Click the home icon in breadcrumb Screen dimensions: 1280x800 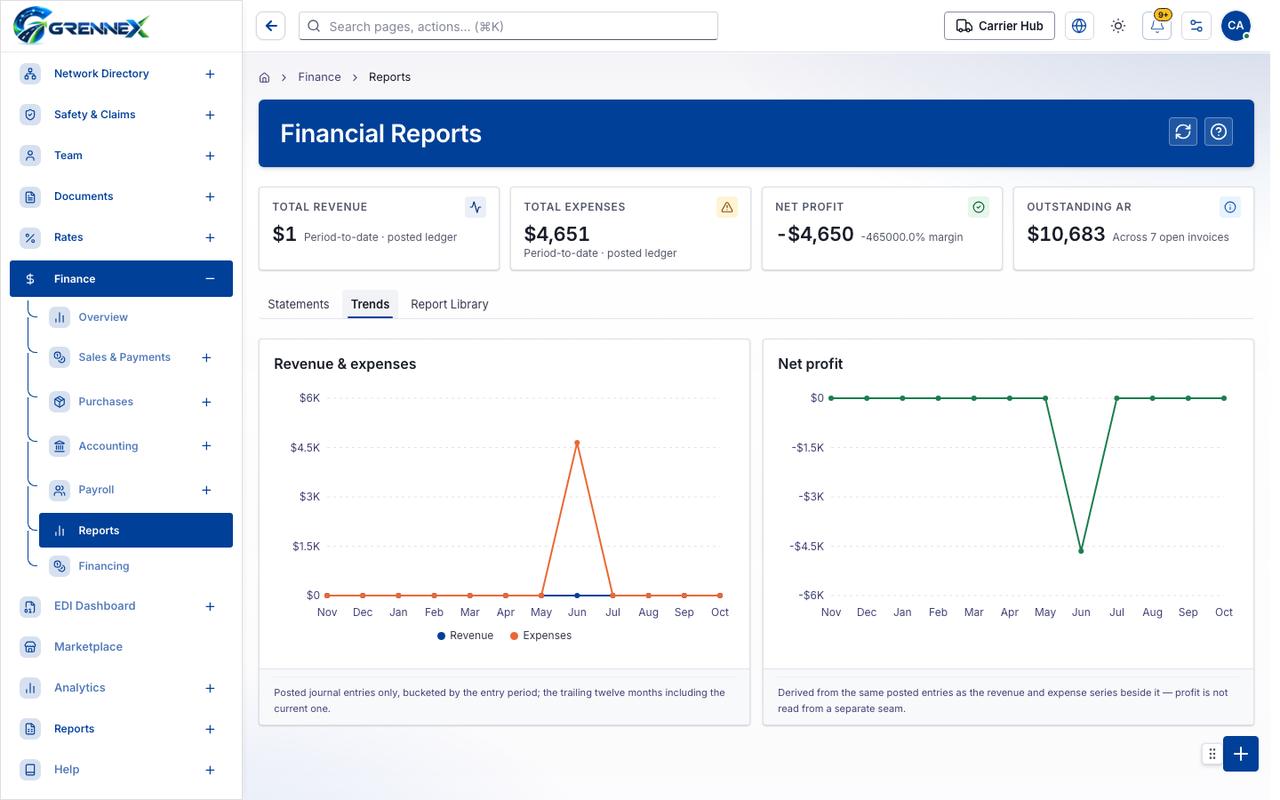pos(264,77)
